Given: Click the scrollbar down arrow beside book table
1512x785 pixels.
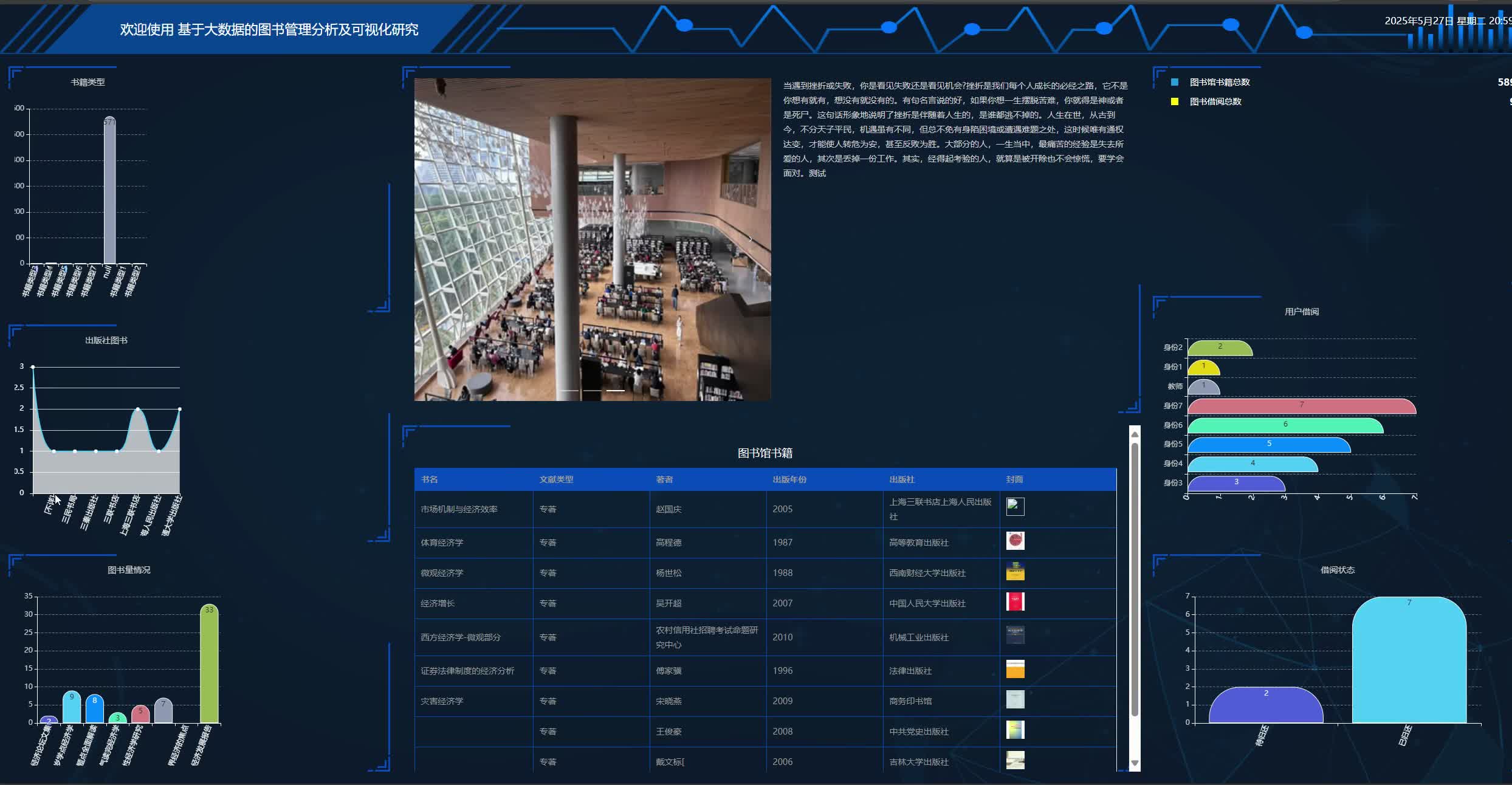Looking at the screenshot, I should point(1134,763).
